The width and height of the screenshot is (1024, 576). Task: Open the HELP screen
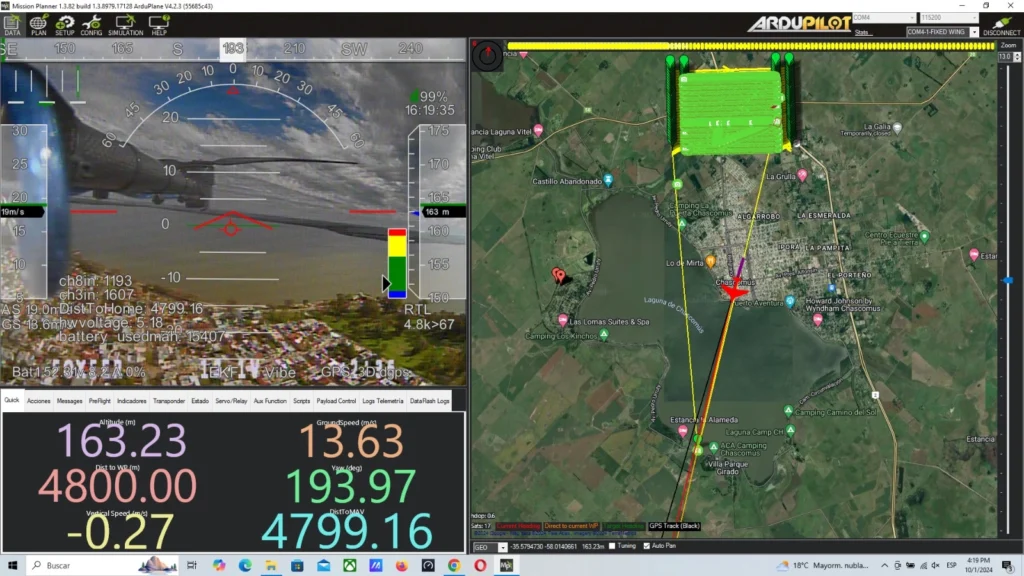tap(159, 24)
